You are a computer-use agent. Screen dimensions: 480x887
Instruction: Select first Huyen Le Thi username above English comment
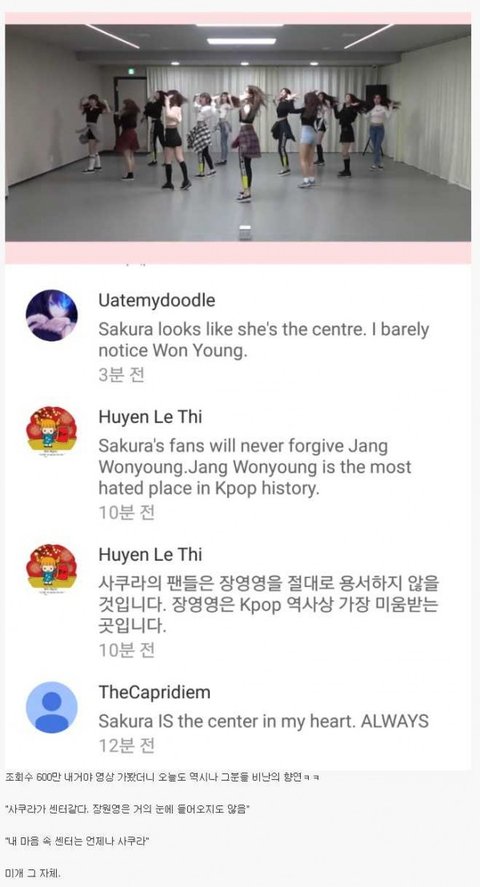150,417
